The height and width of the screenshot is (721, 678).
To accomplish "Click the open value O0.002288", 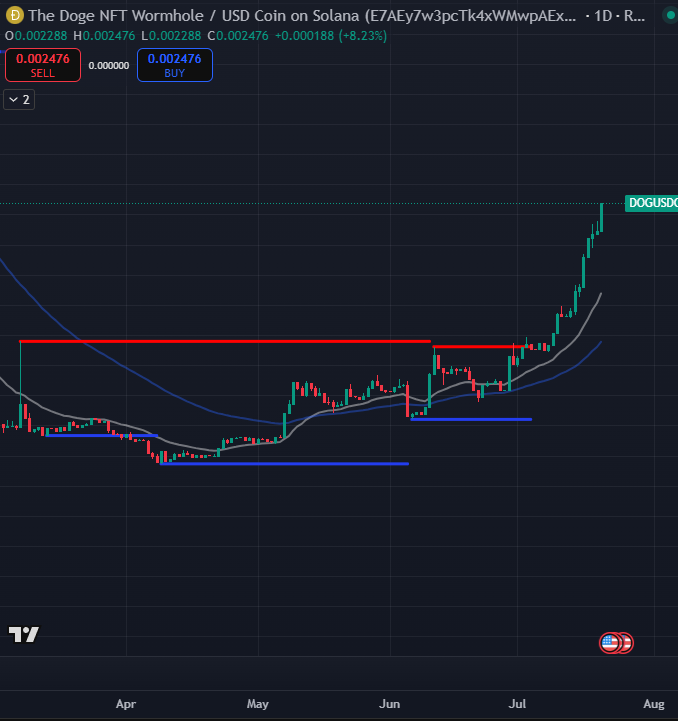I will 36,36.
